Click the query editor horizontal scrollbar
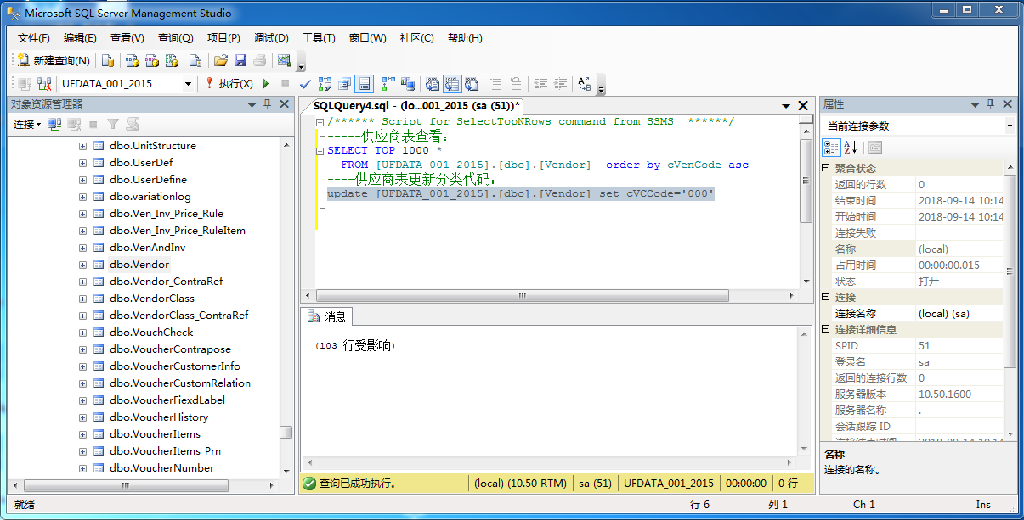Screen dimensions: 1024x520 [x=522, y=296]
